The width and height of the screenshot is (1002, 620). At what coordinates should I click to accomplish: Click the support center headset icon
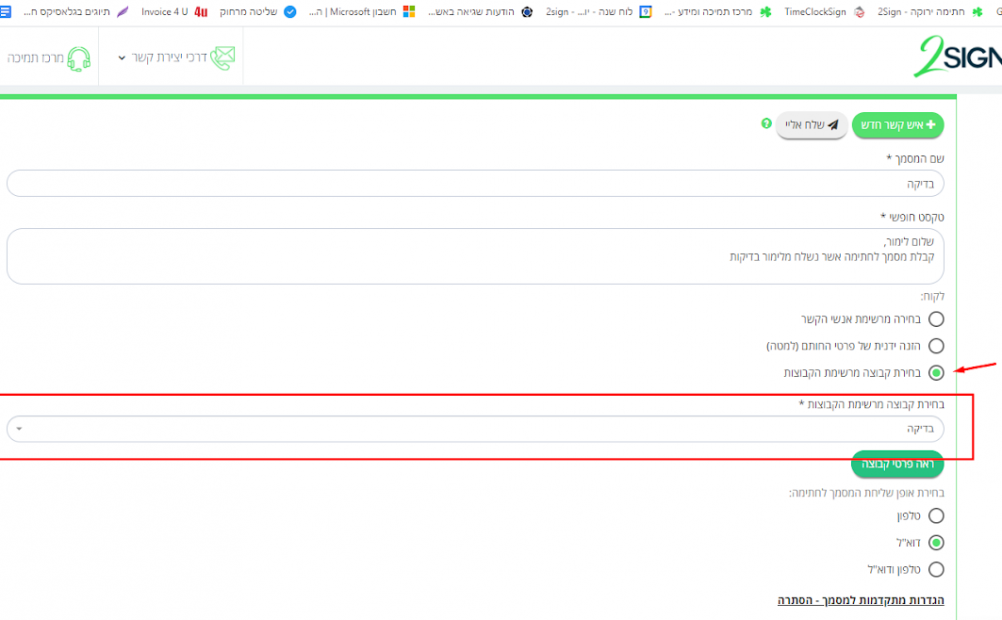78,58
